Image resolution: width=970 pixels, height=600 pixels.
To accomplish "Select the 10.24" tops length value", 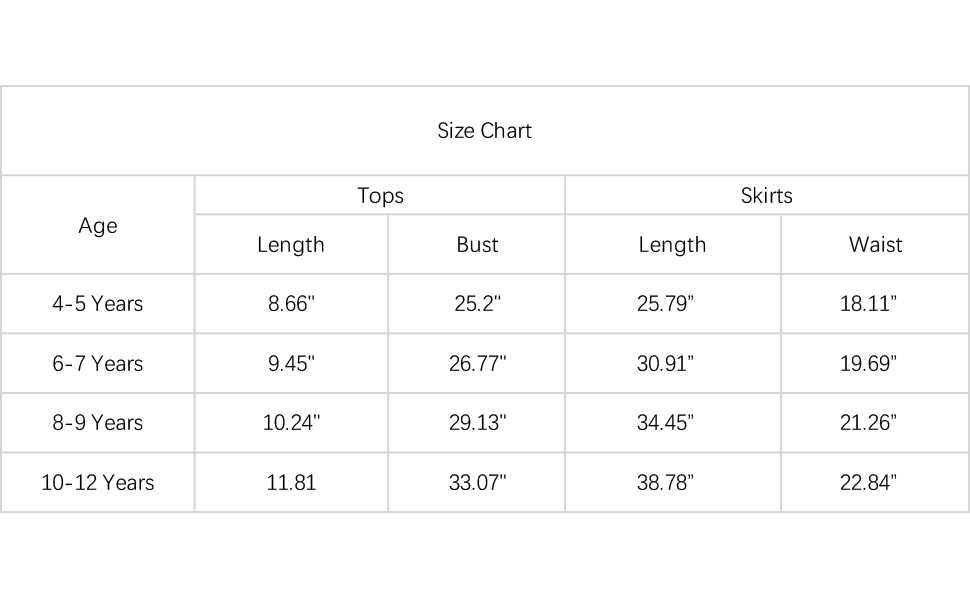I will coord(291,423).
